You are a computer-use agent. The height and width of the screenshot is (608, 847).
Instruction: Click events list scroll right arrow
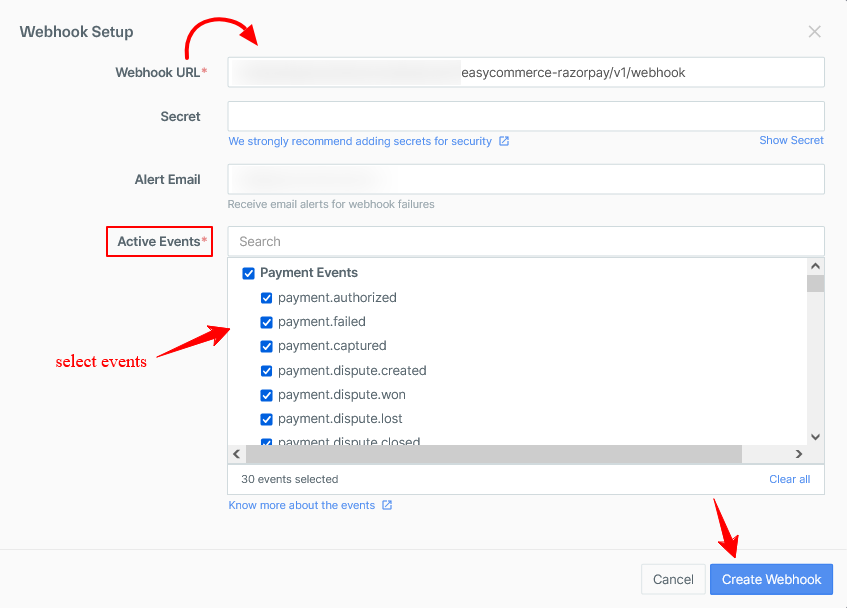click(799, 454)
